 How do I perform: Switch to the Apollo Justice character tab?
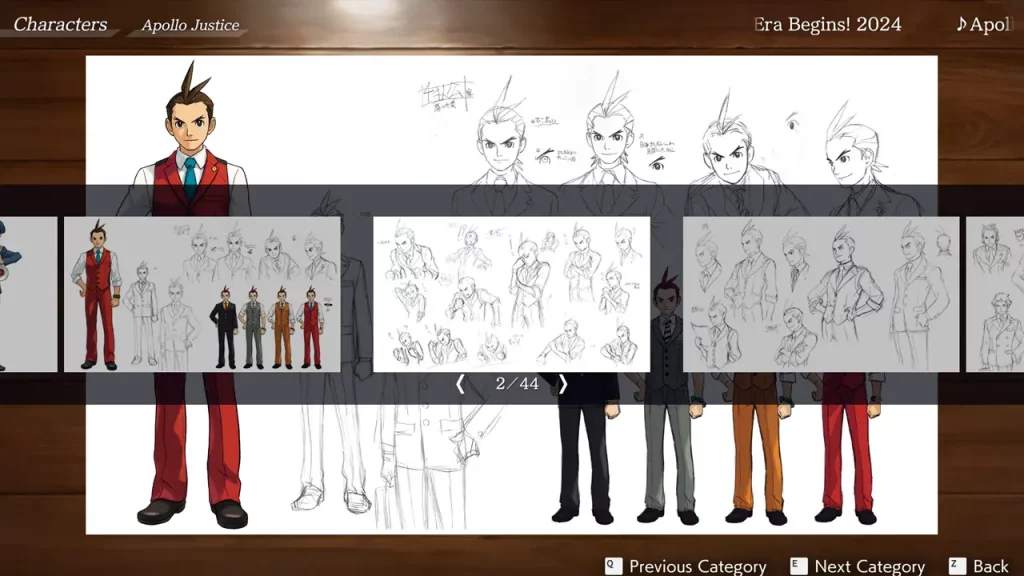[191, 25]
